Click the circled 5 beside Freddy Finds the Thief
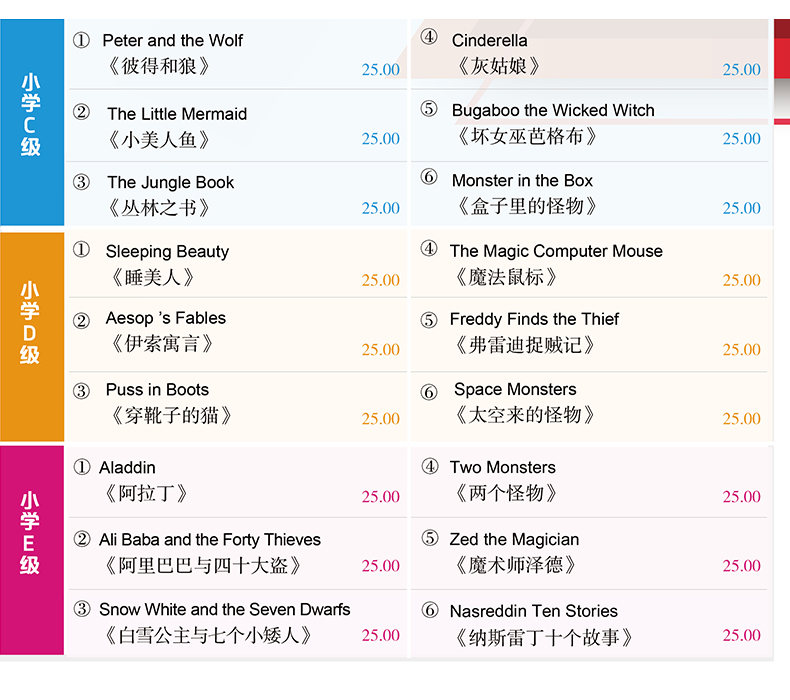 point(429,320)
